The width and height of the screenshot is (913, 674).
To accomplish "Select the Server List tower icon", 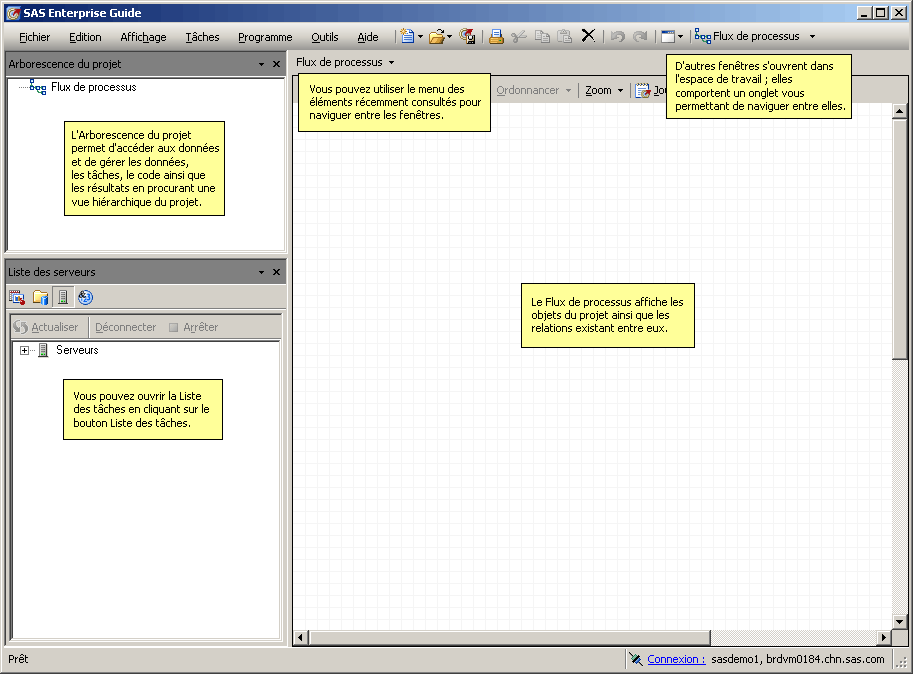I will 63,297.
